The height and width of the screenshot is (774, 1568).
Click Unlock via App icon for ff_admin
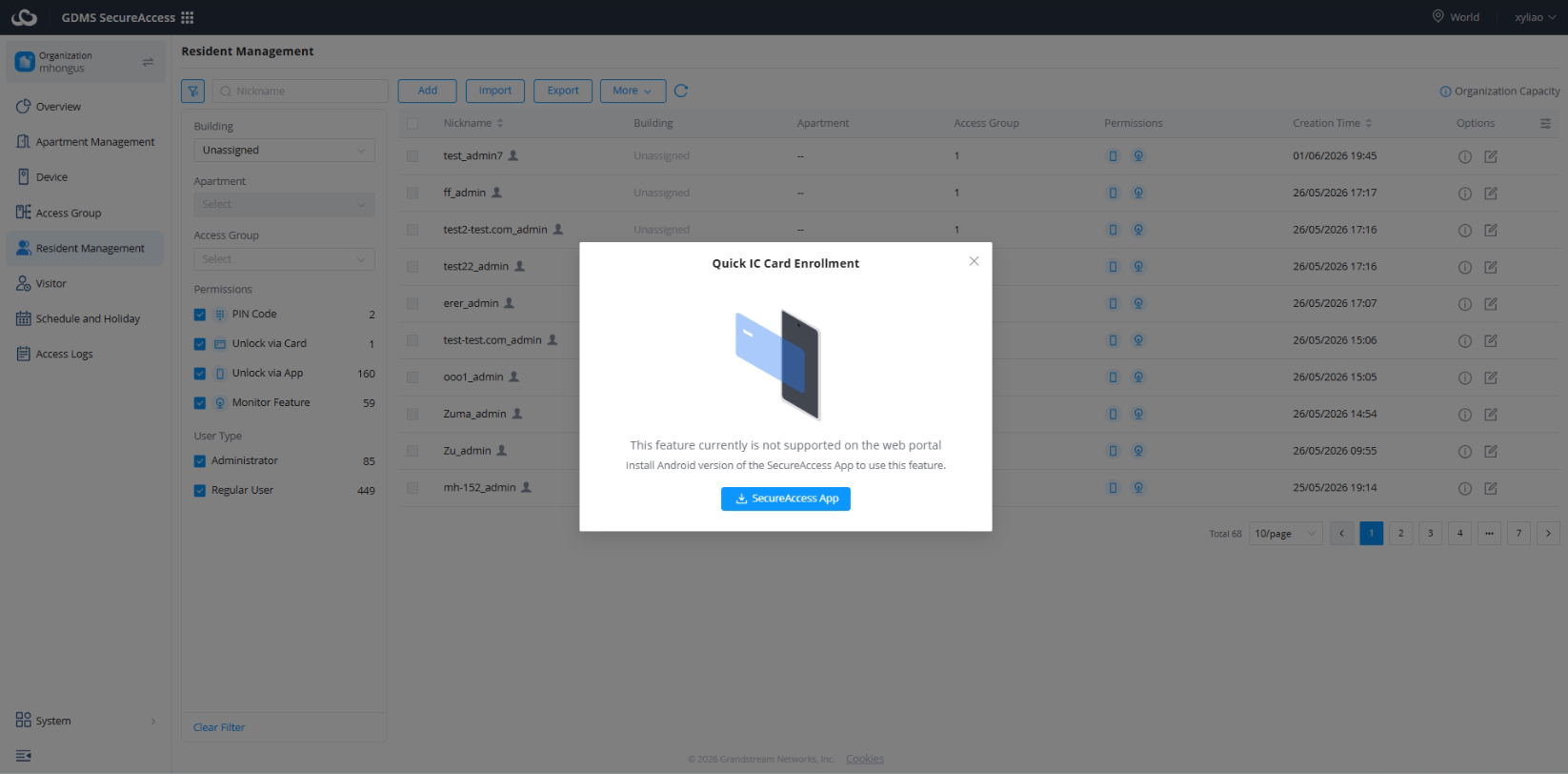click(x=1113, y=193)
